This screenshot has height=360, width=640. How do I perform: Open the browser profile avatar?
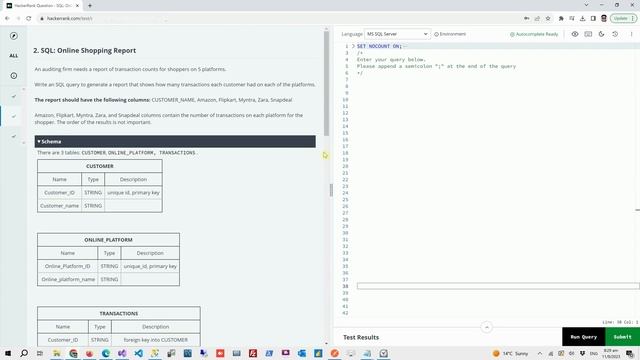pos(604,18)
